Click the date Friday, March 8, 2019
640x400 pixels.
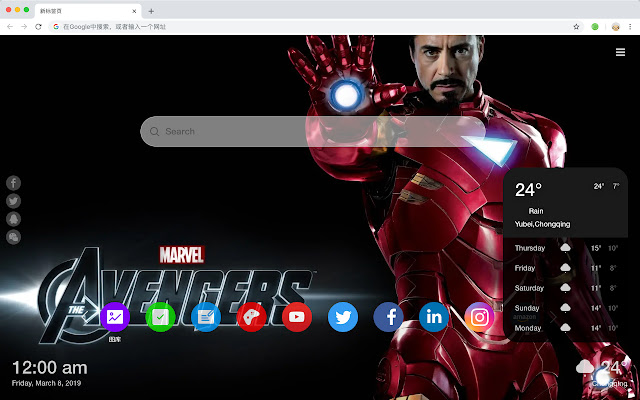pyautogui.click(x=47, y=383)
